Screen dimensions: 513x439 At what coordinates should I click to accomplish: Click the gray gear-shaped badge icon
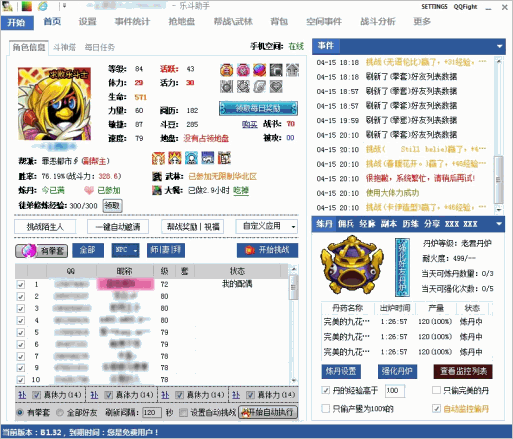pyautogui.click(x=243, y=87)
